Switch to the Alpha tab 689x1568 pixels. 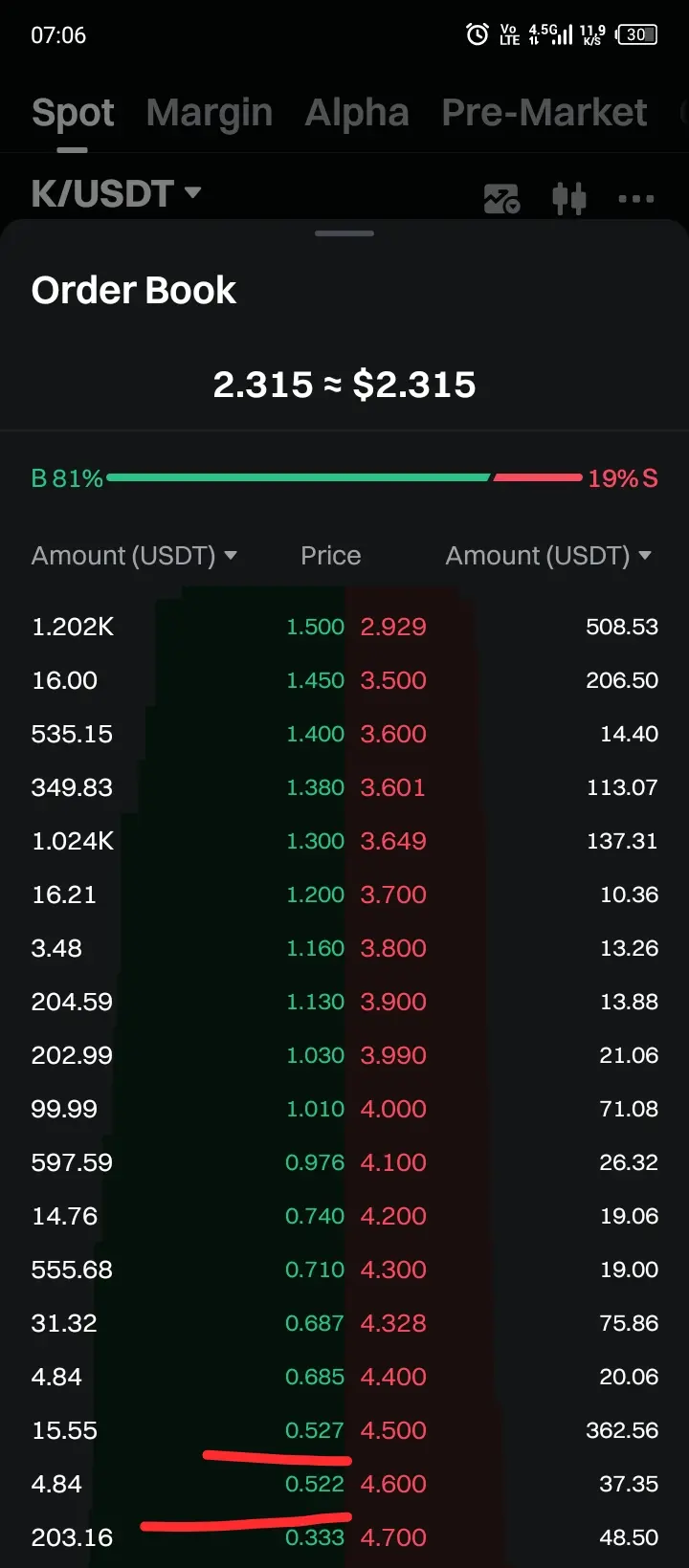tap(357, 113)
